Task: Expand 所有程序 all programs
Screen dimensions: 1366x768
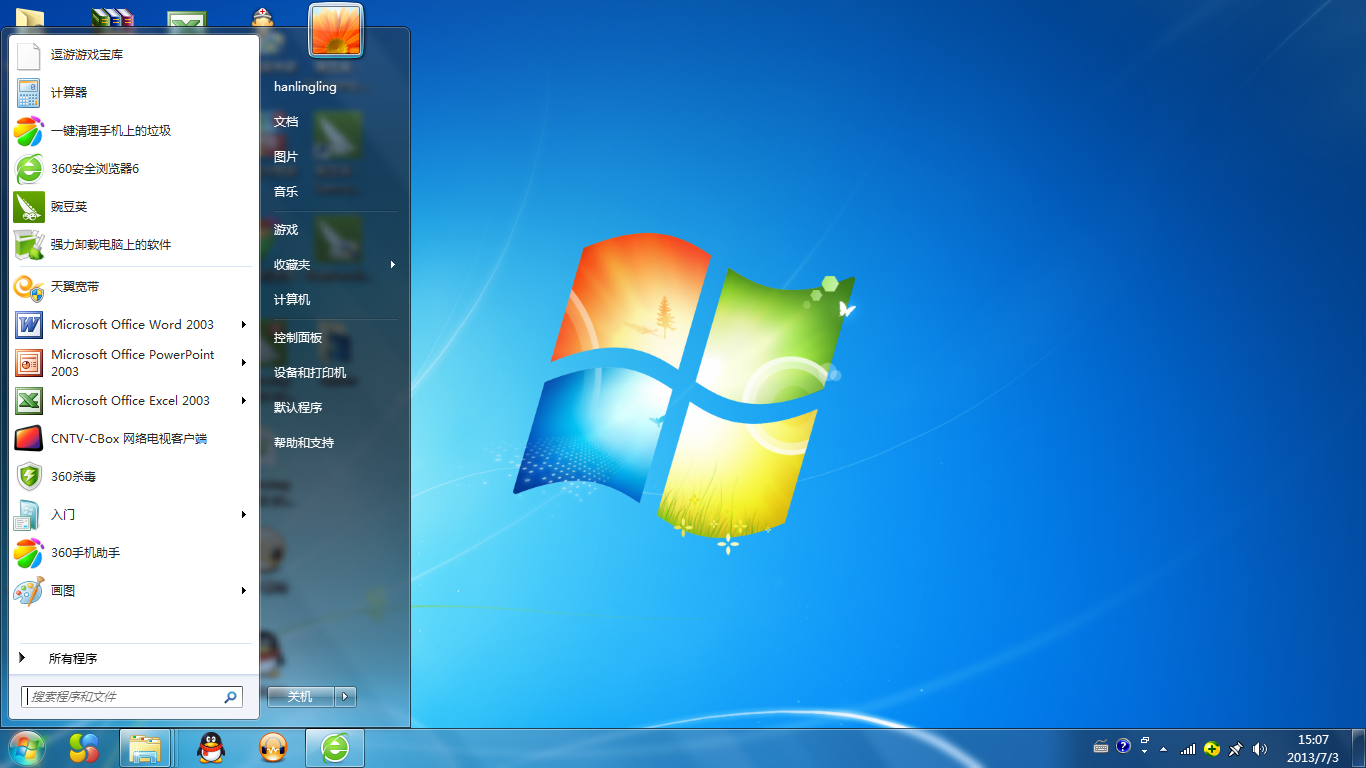Action: (x=134, y=659)
